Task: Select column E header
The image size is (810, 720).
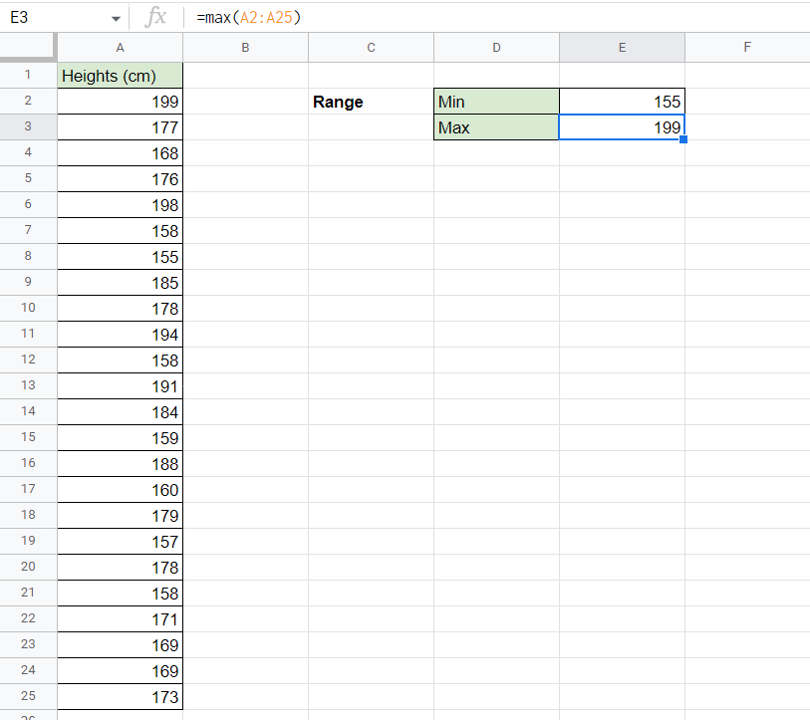Action: point(622,48)
